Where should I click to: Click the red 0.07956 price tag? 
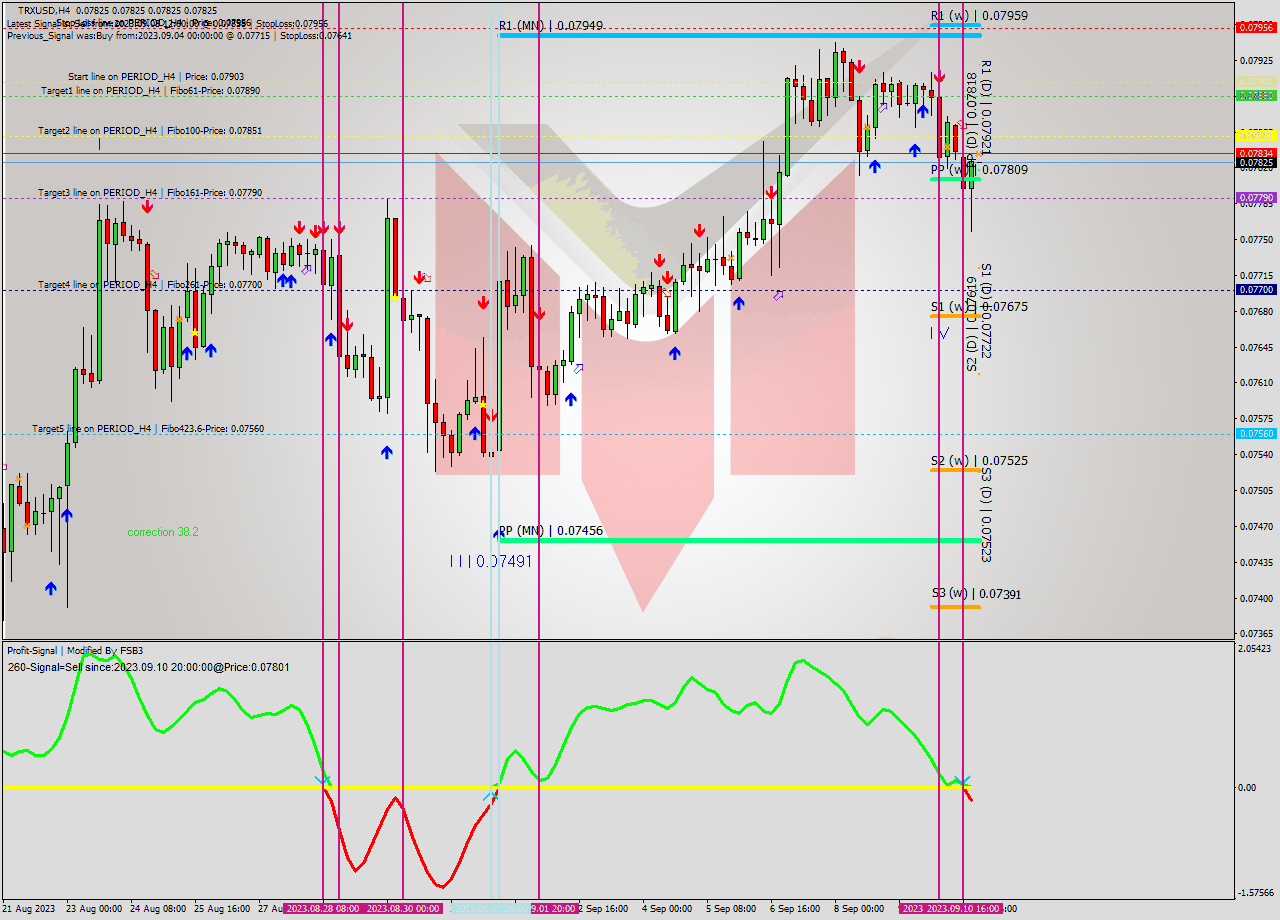pyautogui.click(x=1256, y=28)
